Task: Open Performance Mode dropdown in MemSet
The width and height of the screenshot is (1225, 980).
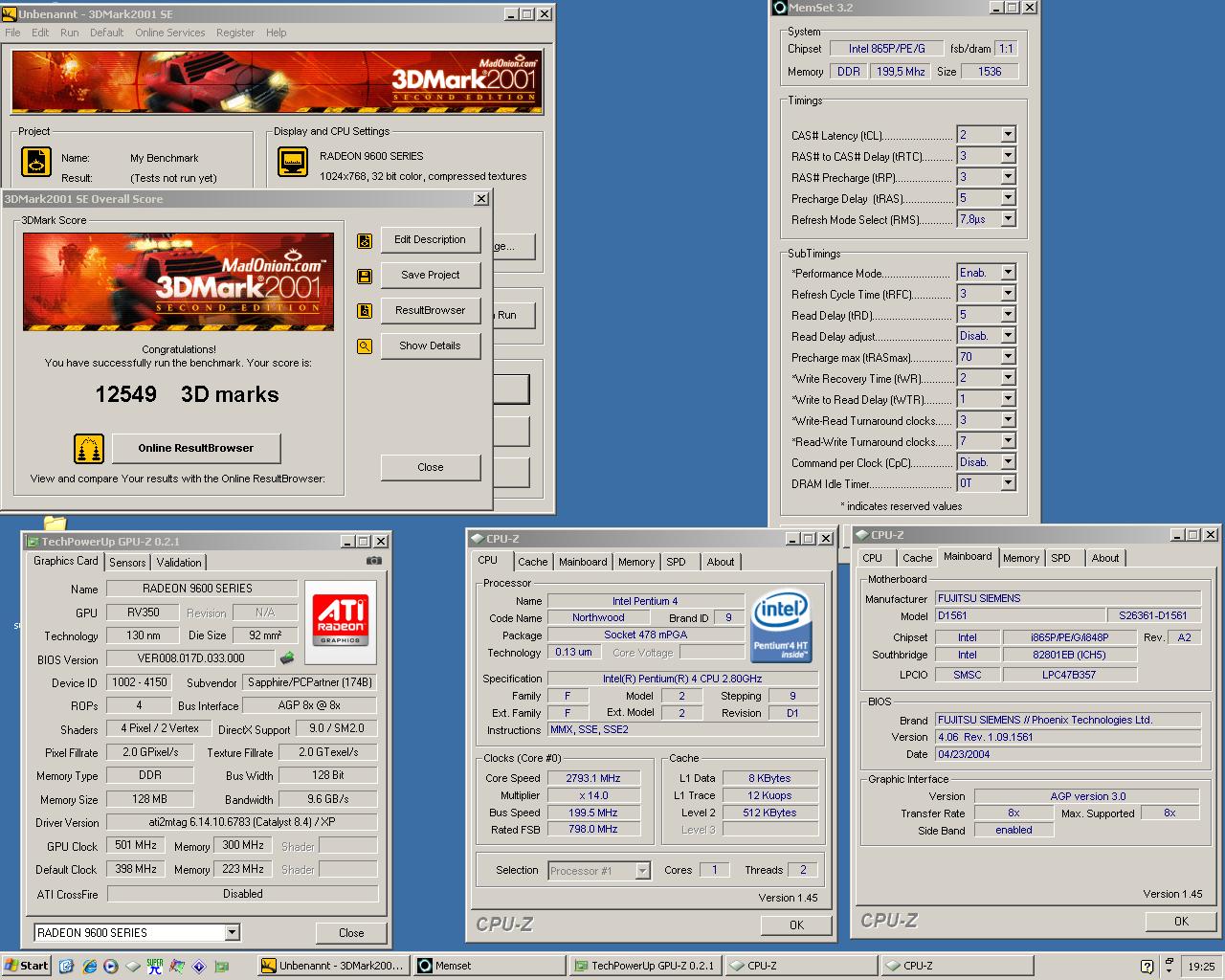Action: [1008, 273]
